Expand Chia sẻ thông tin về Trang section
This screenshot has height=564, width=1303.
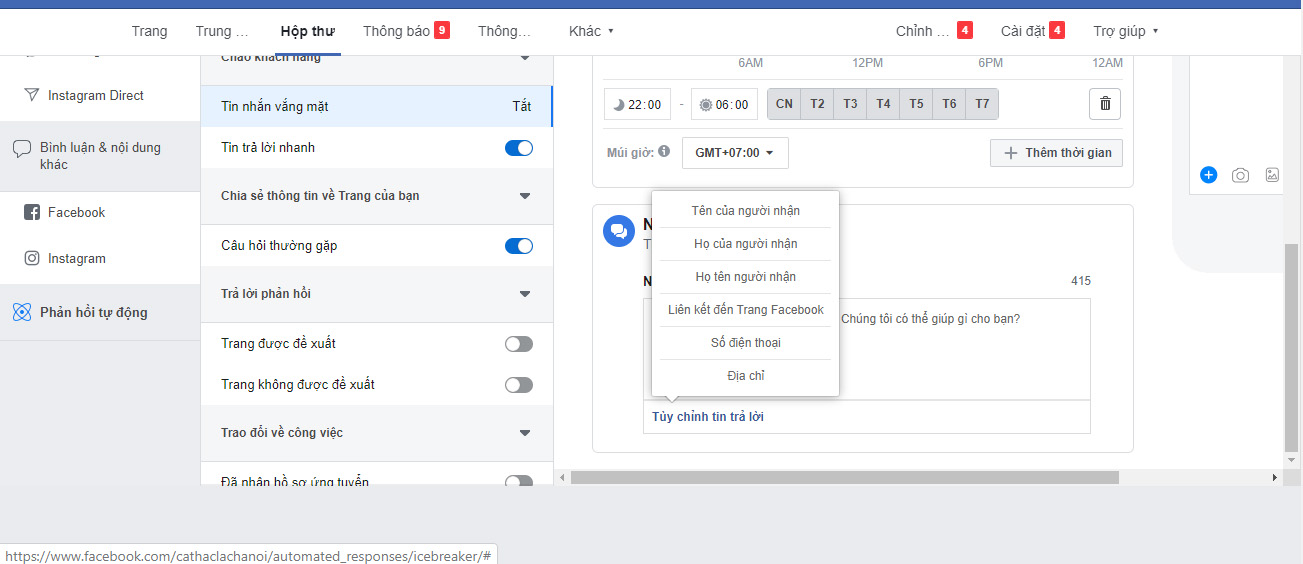pos(525,196)
